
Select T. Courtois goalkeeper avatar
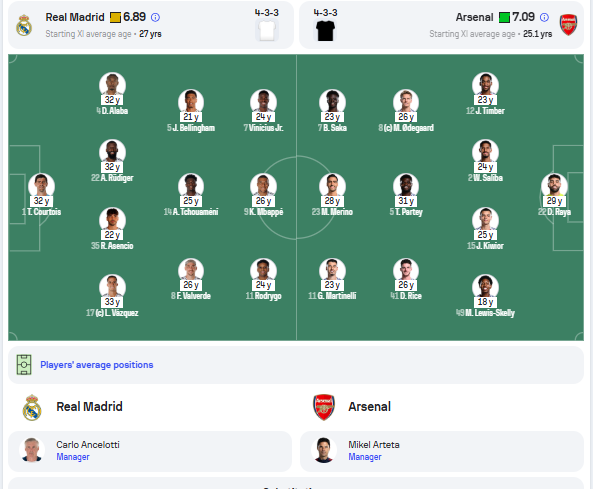tap(41, 186)
